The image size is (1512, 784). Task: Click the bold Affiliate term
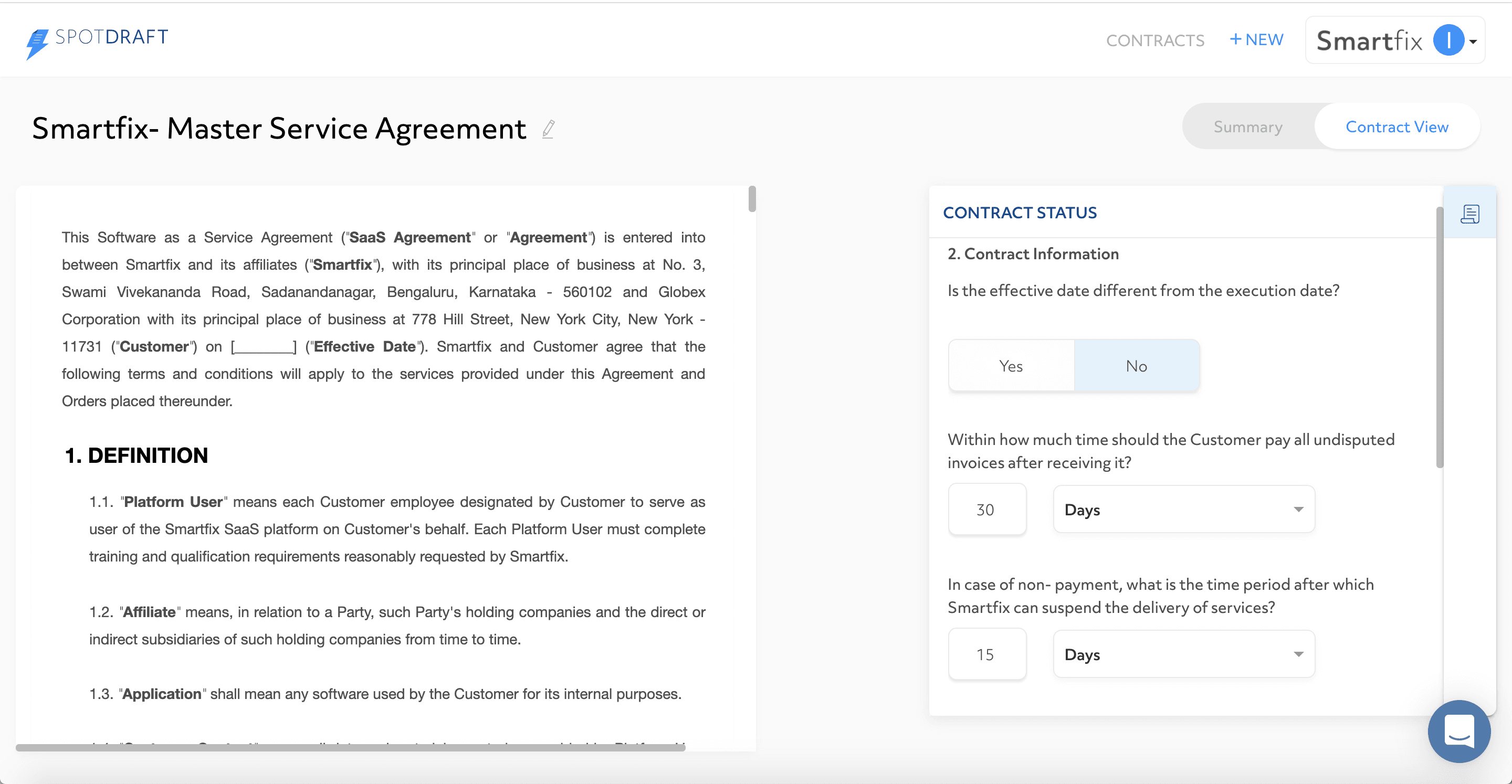pos(149,612)
